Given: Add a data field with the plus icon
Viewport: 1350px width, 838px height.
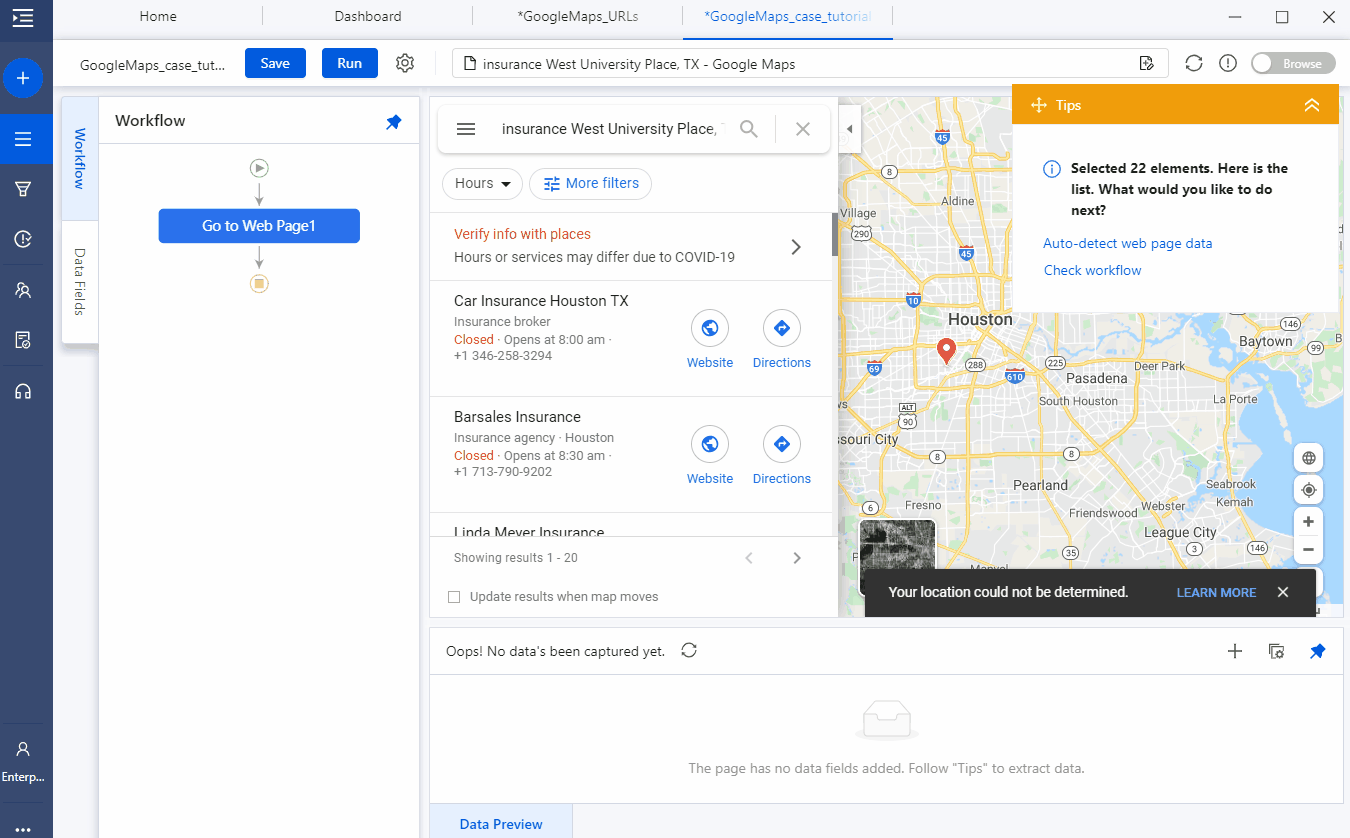Looking at the screenshot, I should tap(1235, 651).
